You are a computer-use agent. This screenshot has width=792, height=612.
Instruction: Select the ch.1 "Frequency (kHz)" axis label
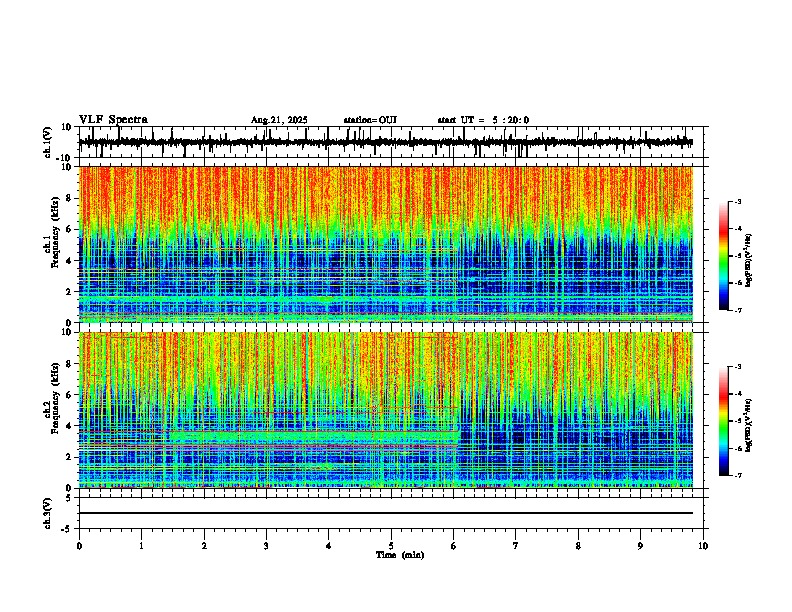pos(55,232)
